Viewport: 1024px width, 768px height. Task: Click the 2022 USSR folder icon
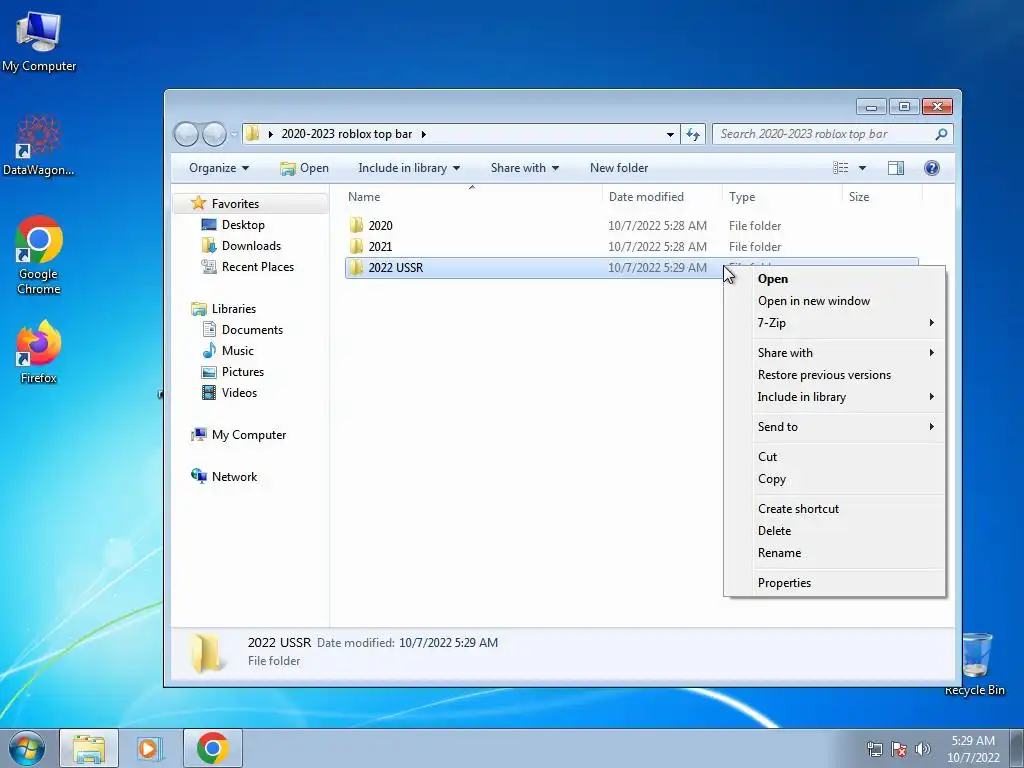(x=356, y=267)
